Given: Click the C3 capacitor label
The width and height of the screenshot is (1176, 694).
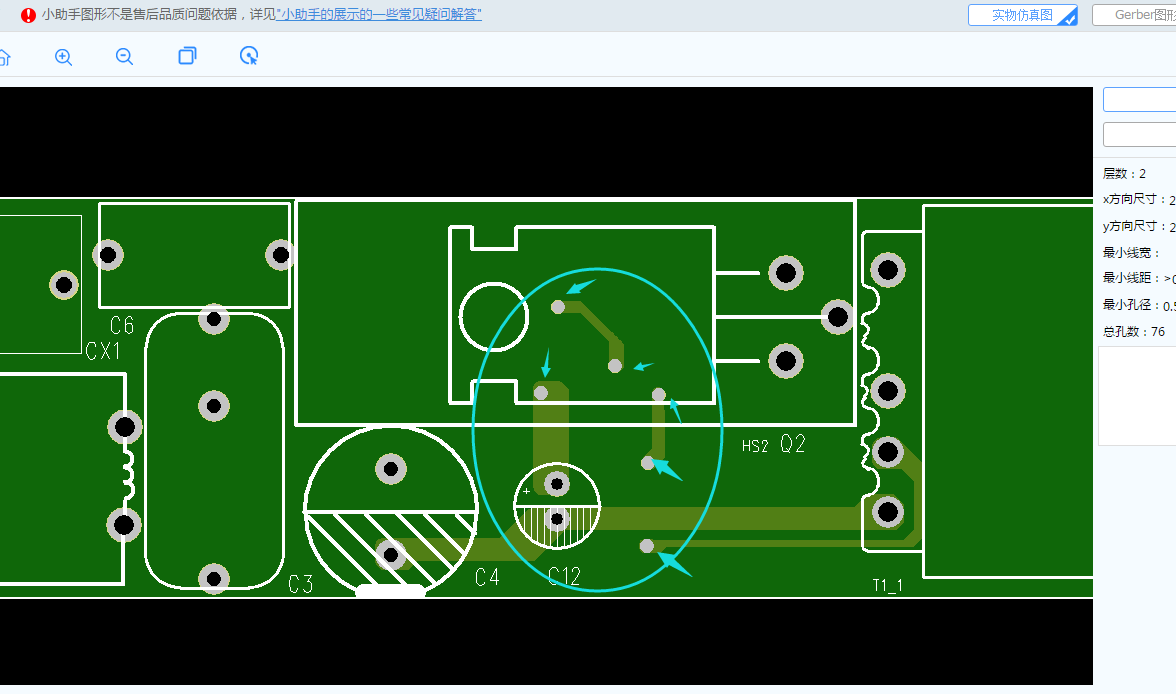Looking at the screenshot, I should [301, 585].
